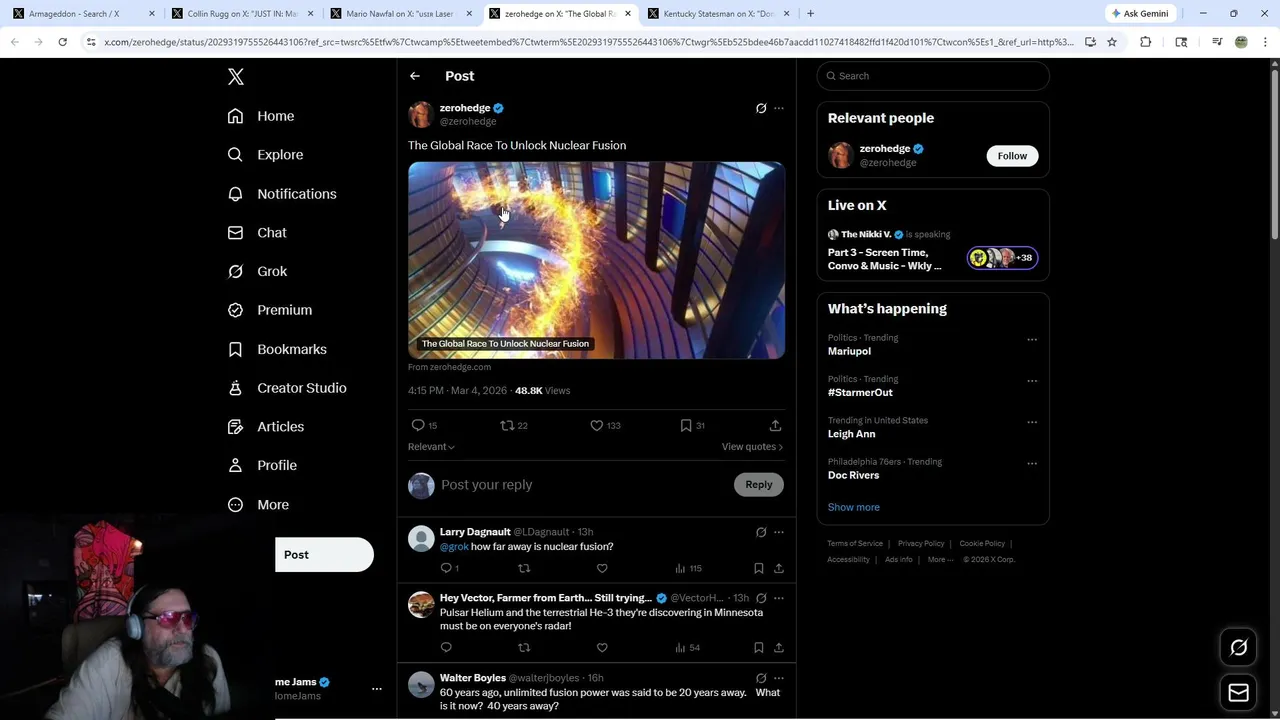Click Show more under What's happening
The image size is (1280, 720).
pyautogui.click(x=854, y=507)
